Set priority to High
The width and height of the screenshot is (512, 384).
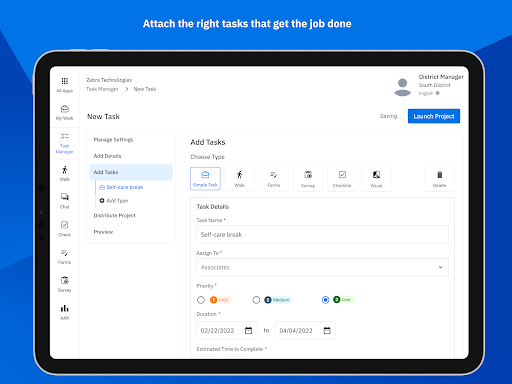point(201,300)
